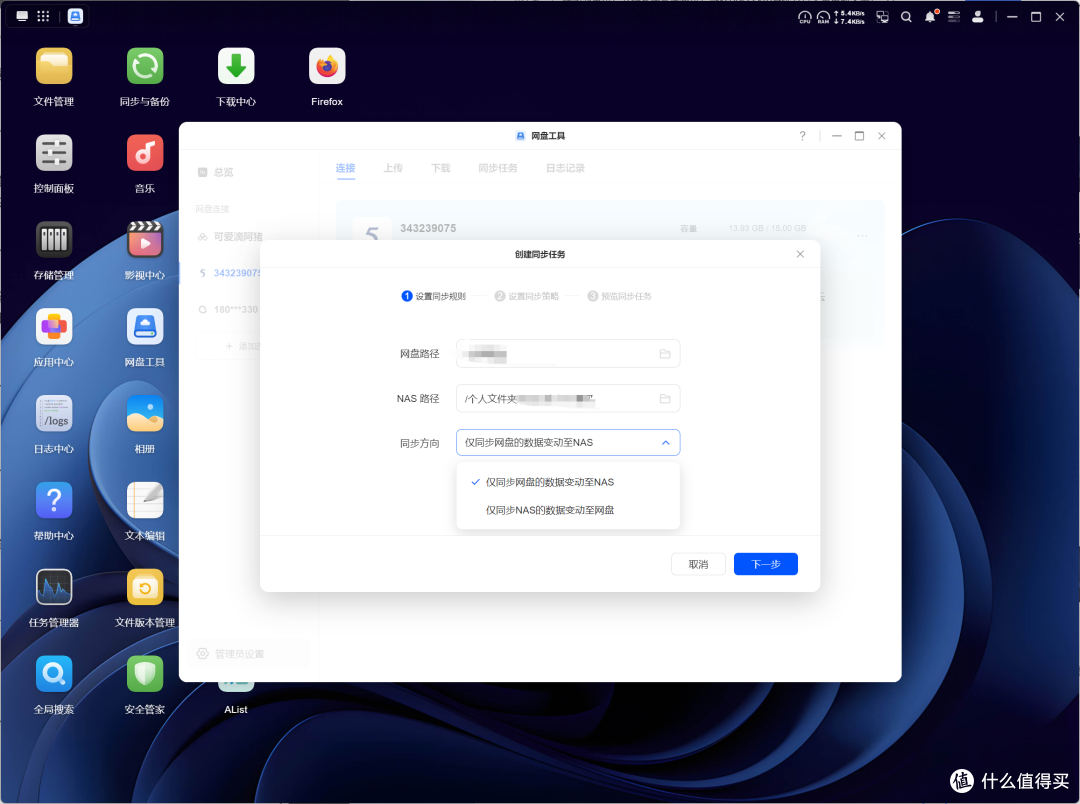This screenshot has height=804, width=1080.
Task: Add a new connection with 添加
Action: click(x=229, y=346)
